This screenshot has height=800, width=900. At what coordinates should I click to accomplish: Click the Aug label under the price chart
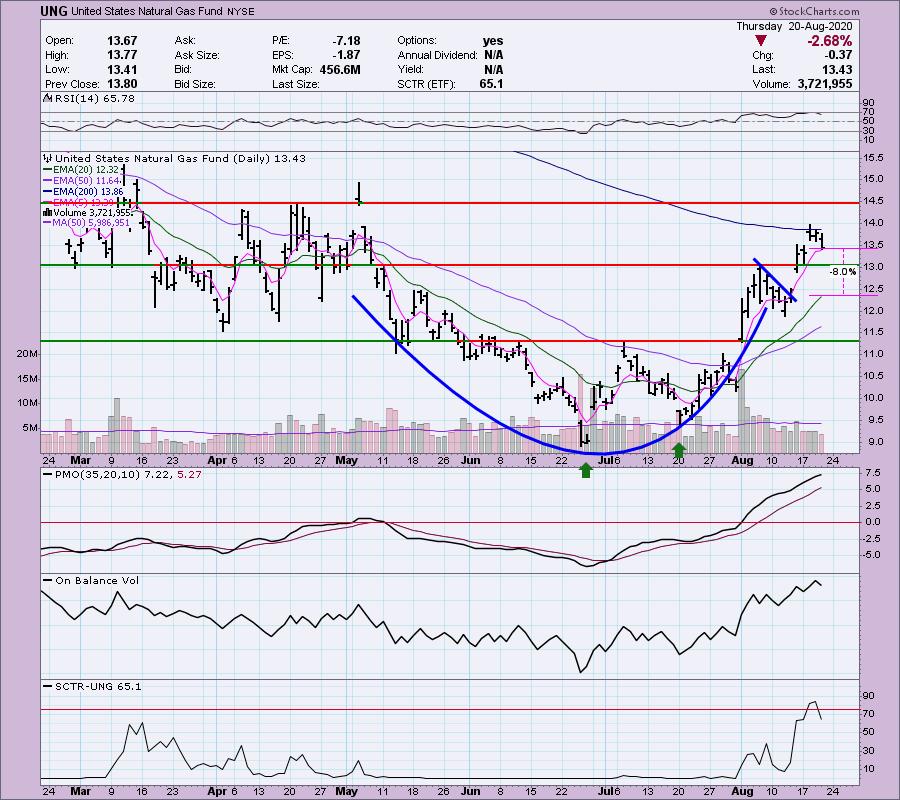pos(743,460)
